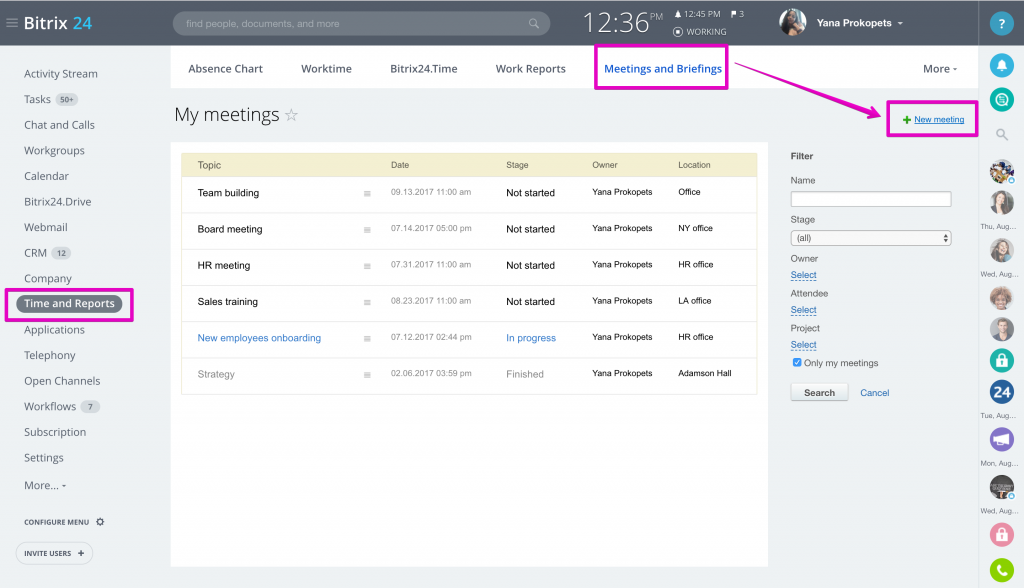
Task: Open the Bitrix24.Time tab
Action: point(424,69)
